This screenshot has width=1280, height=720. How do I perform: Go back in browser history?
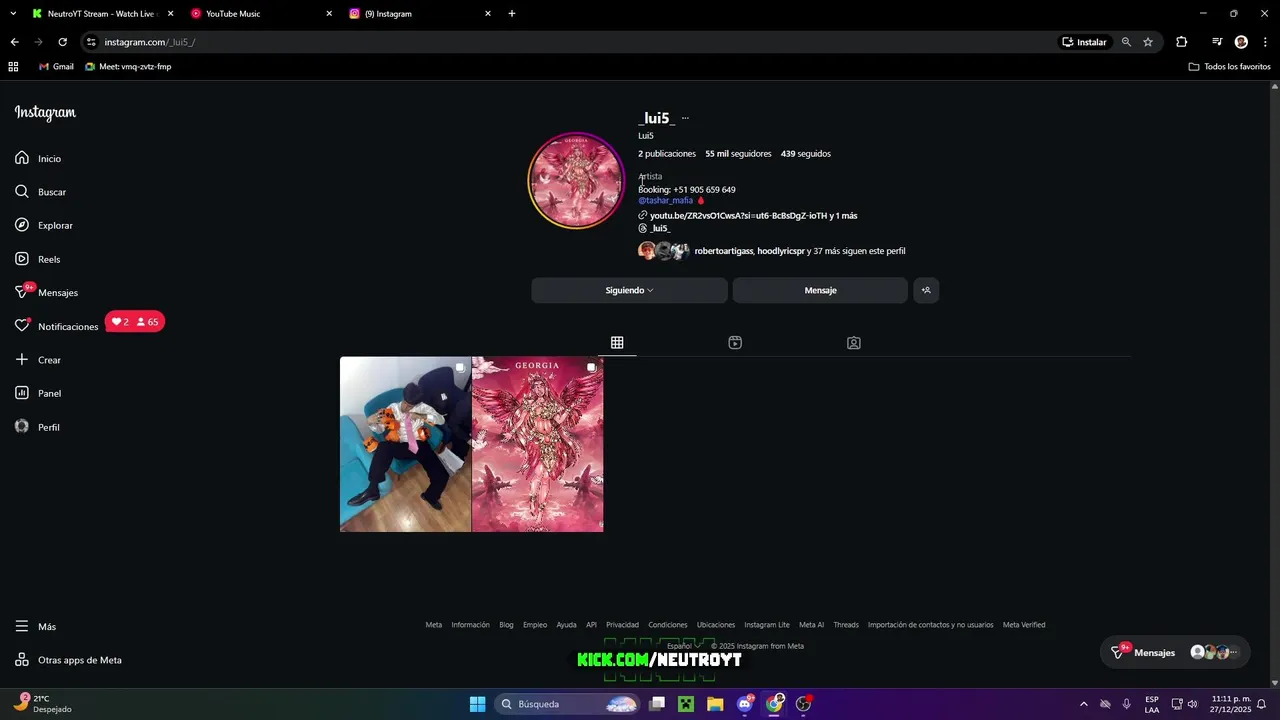click(x=14, y=42)
